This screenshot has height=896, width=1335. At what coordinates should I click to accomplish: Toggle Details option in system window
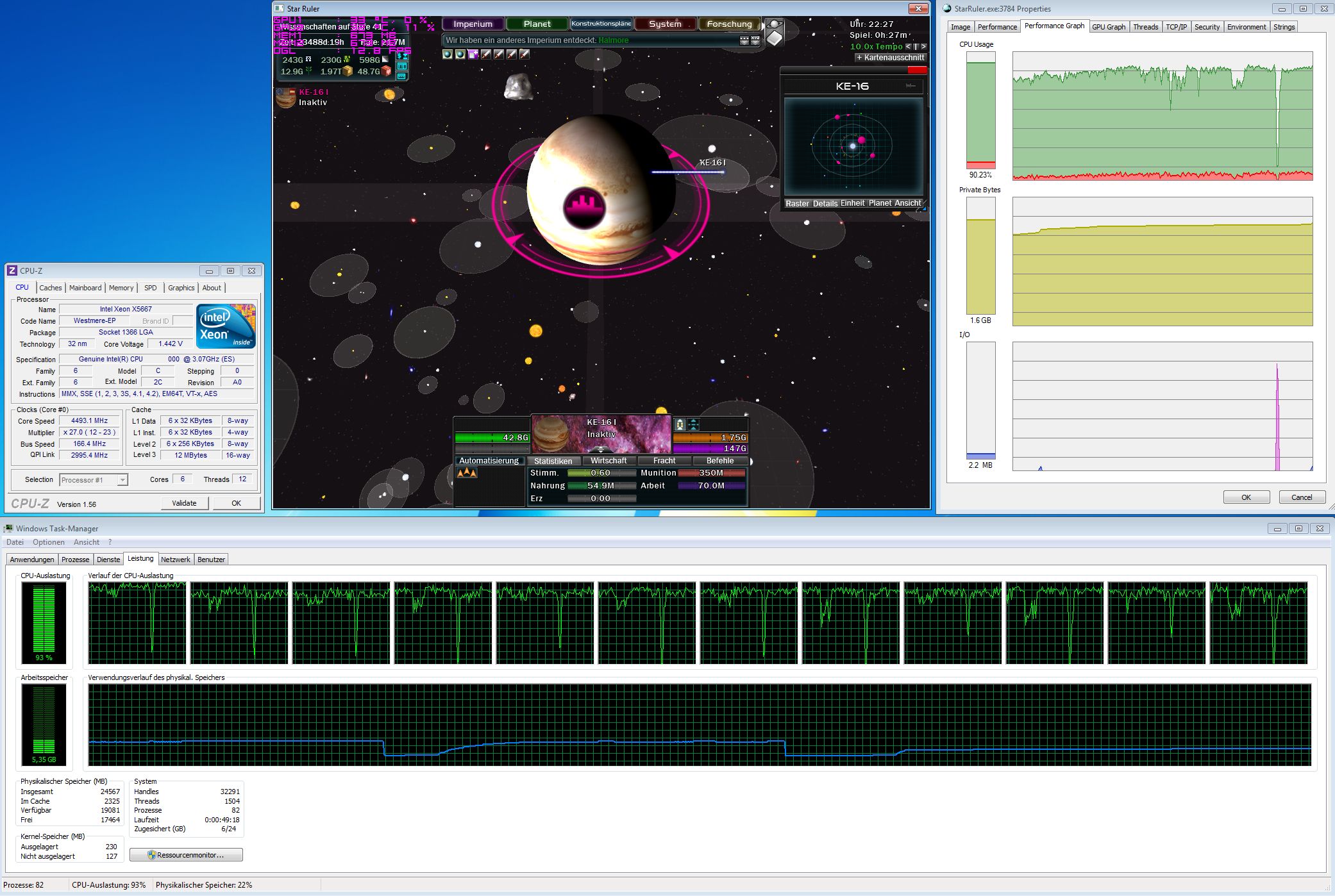click(825, 203)
